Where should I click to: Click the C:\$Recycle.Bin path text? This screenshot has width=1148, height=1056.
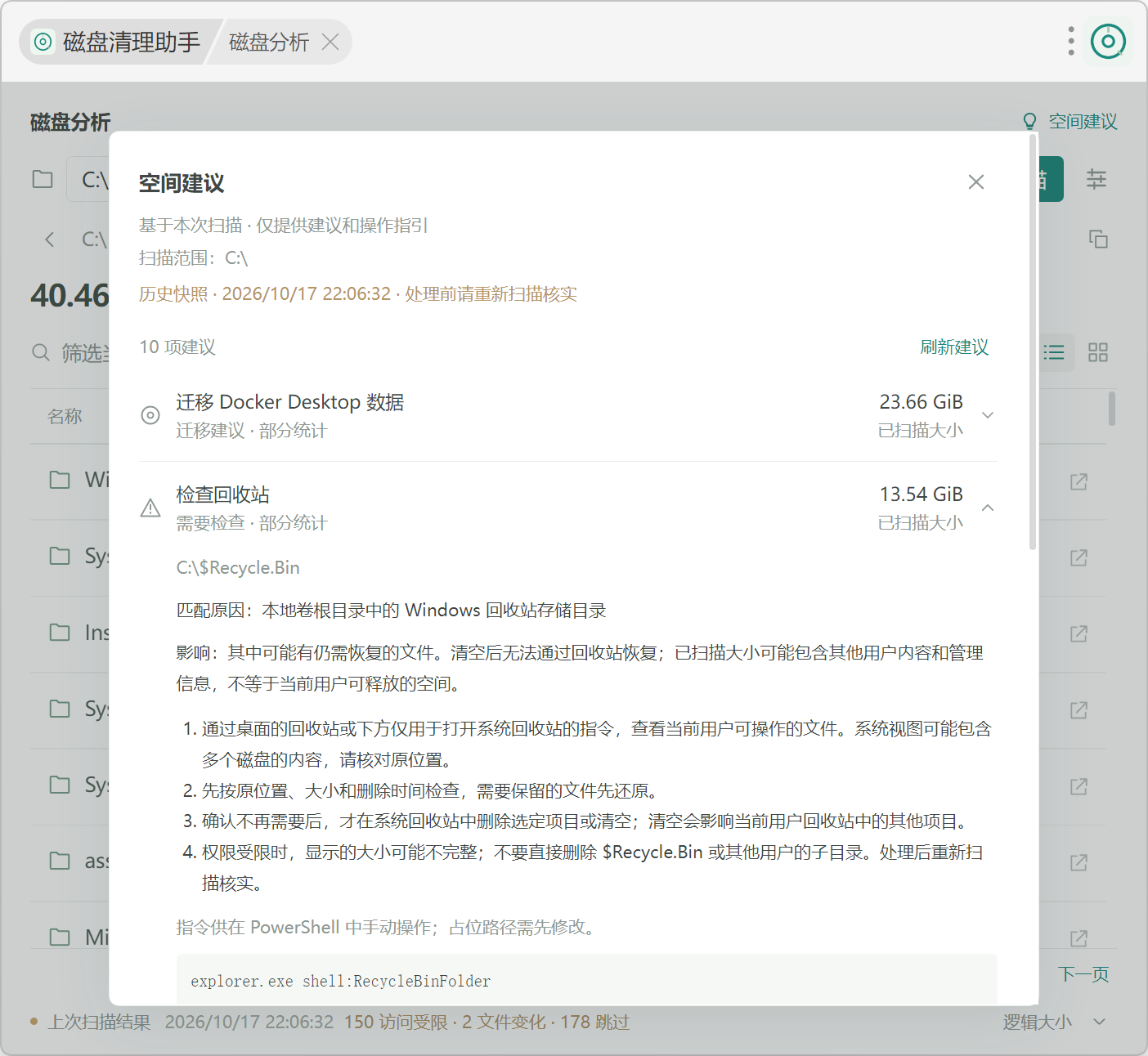click(238, 567)
